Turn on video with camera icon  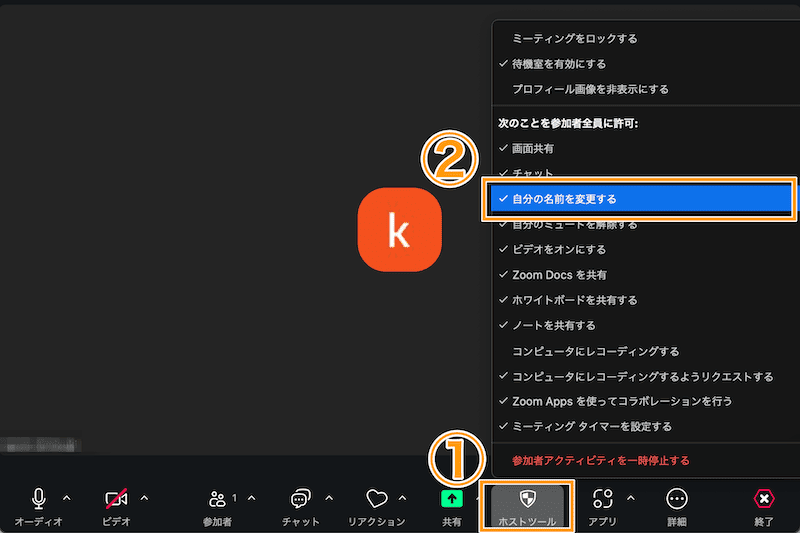tap(116, 499)
